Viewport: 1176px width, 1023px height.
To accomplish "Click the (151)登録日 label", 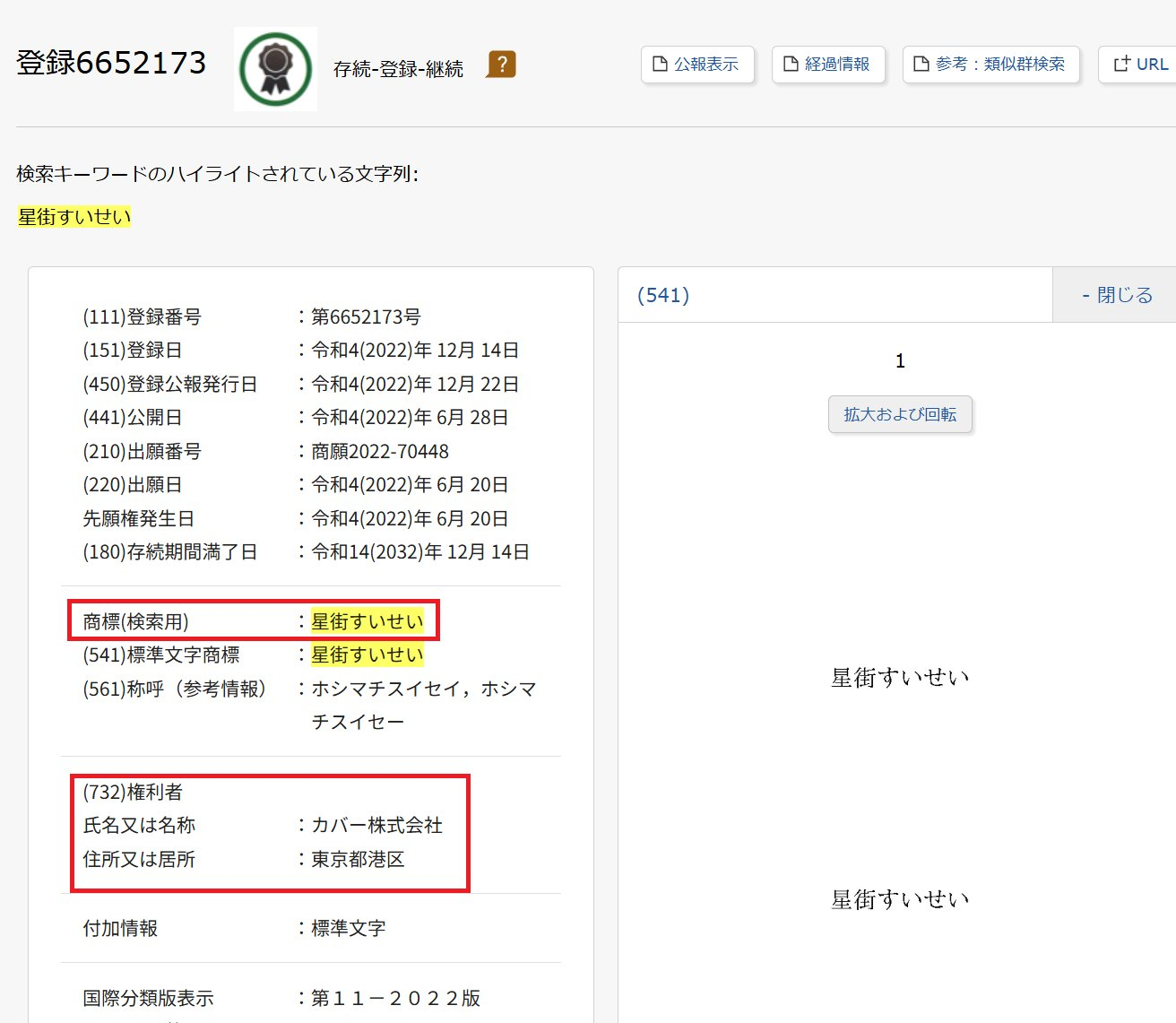I will (x=133, y=351).
